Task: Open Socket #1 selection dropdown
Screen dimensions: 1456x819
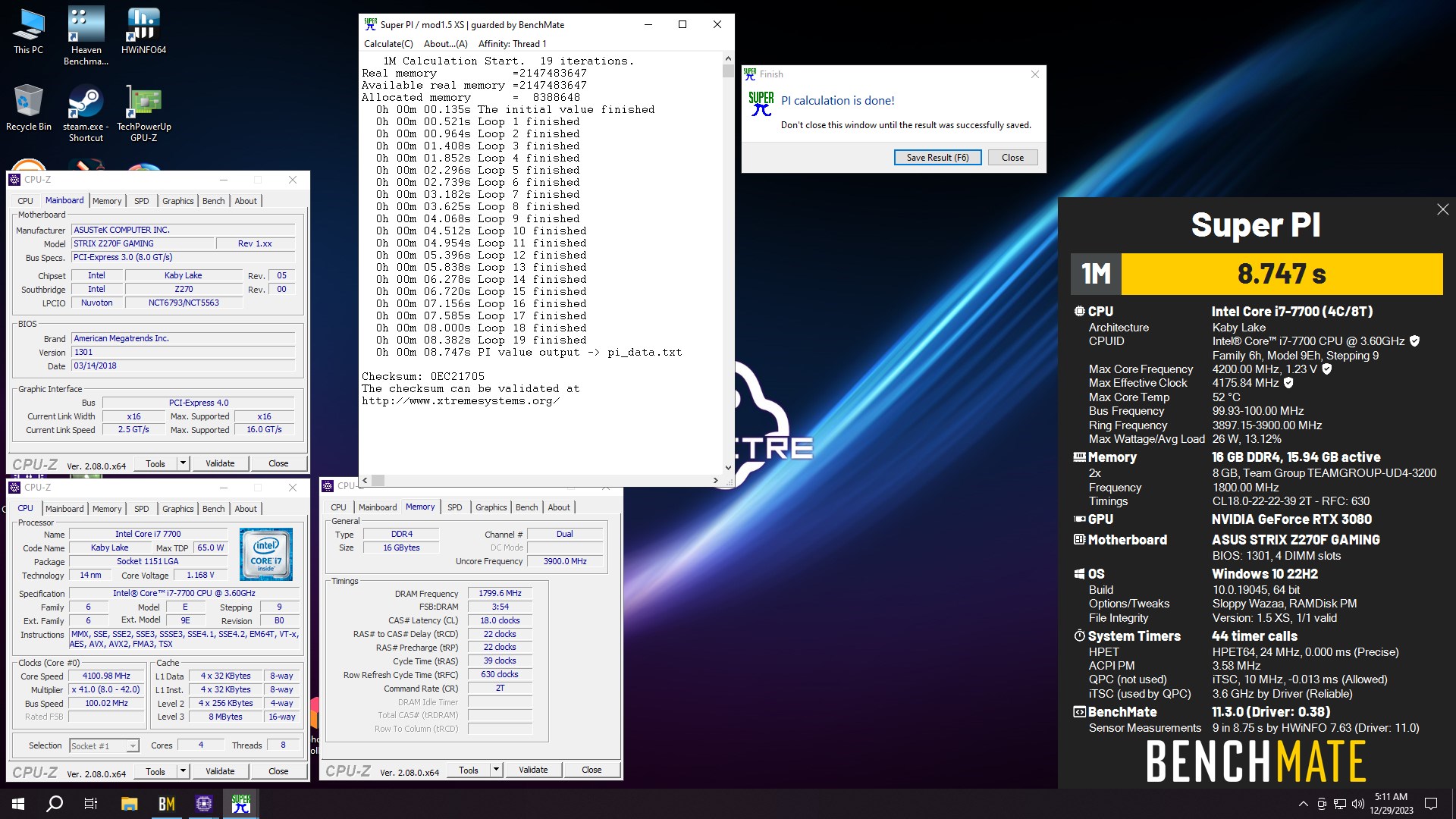Action: (x=104, y=746)
